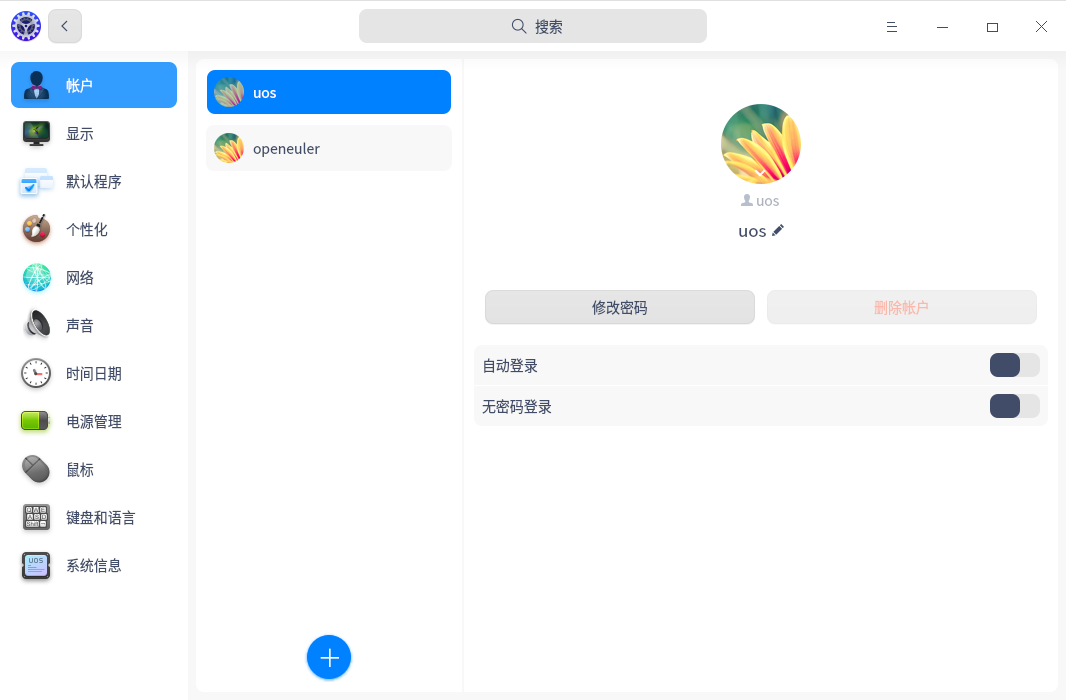Open Power Management (电源管理) battery icon
1066x700 pixels.
(x=37, y=422)
